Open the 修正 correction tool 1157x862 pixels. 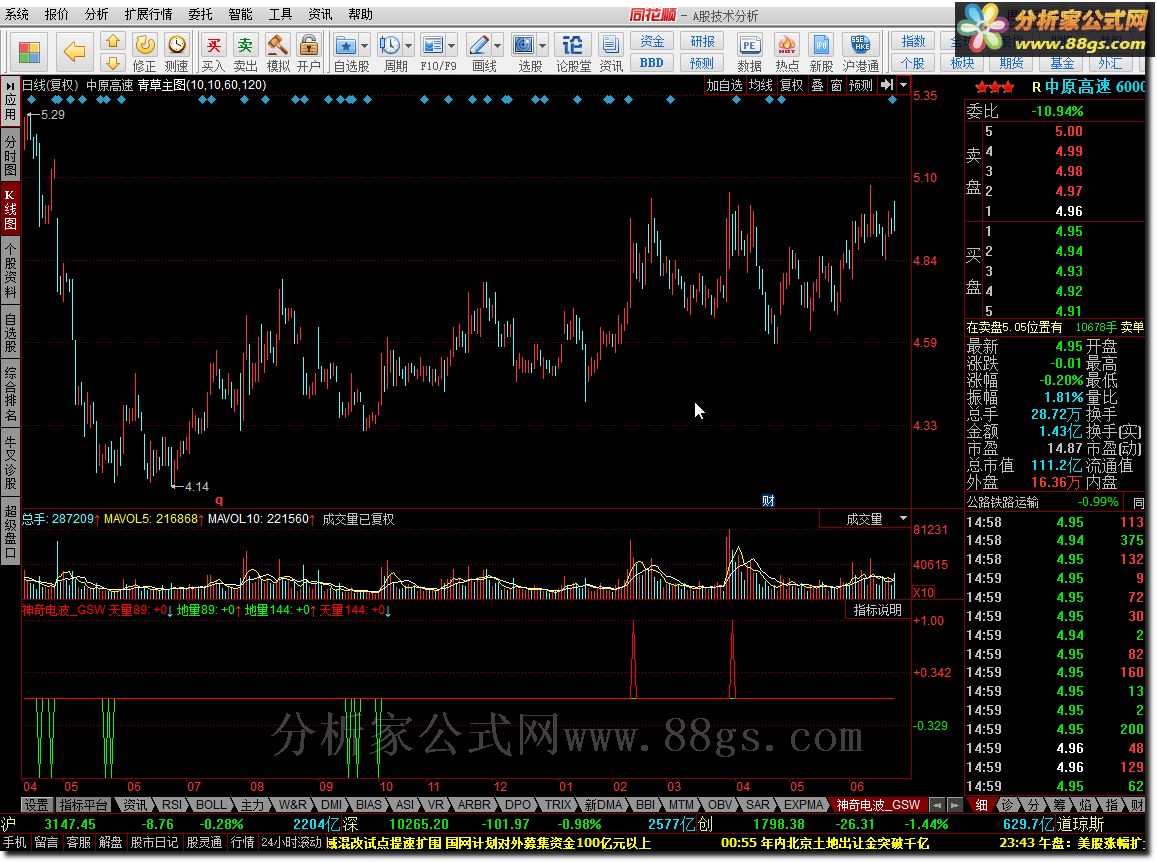pyautogui.click(x=145, y=52)
